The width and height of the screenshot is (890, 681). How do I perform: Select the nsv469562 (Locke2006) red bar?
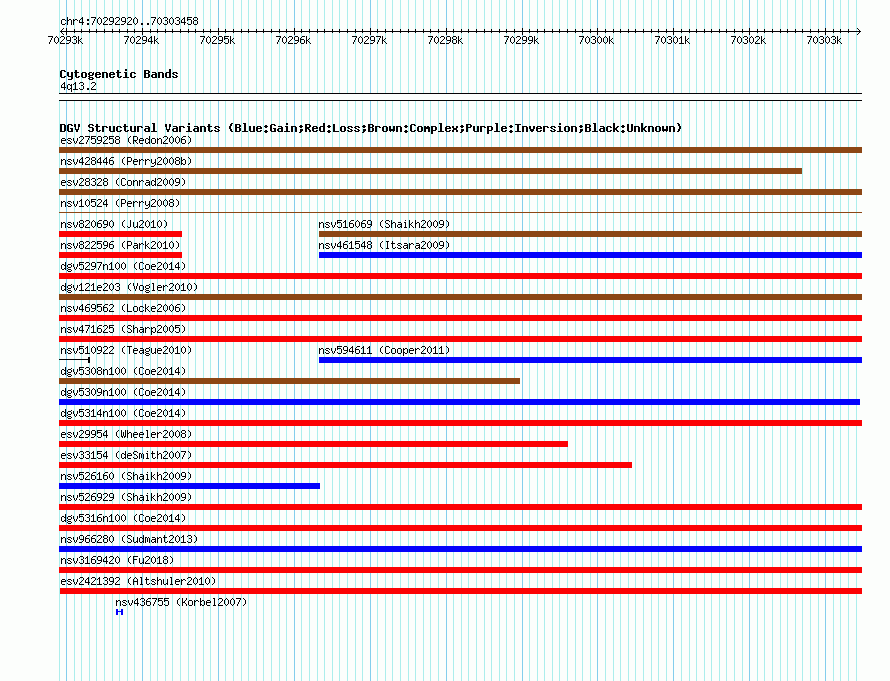pyautogui.click(x=460, y=318)
